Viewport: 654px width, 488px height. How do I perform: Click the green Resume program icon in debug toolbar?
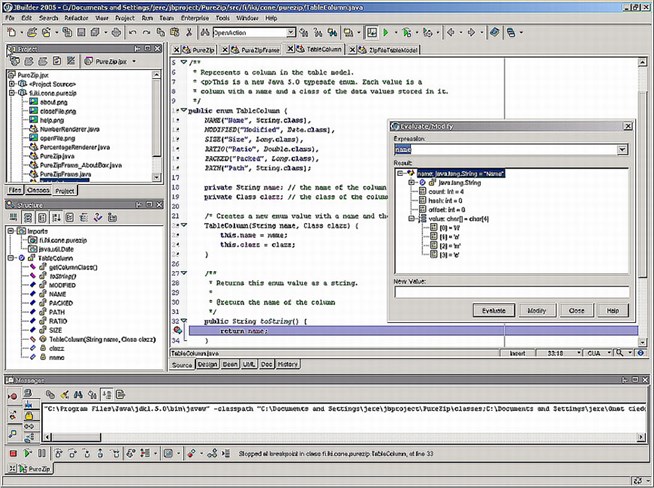click(x=27, y=454)
